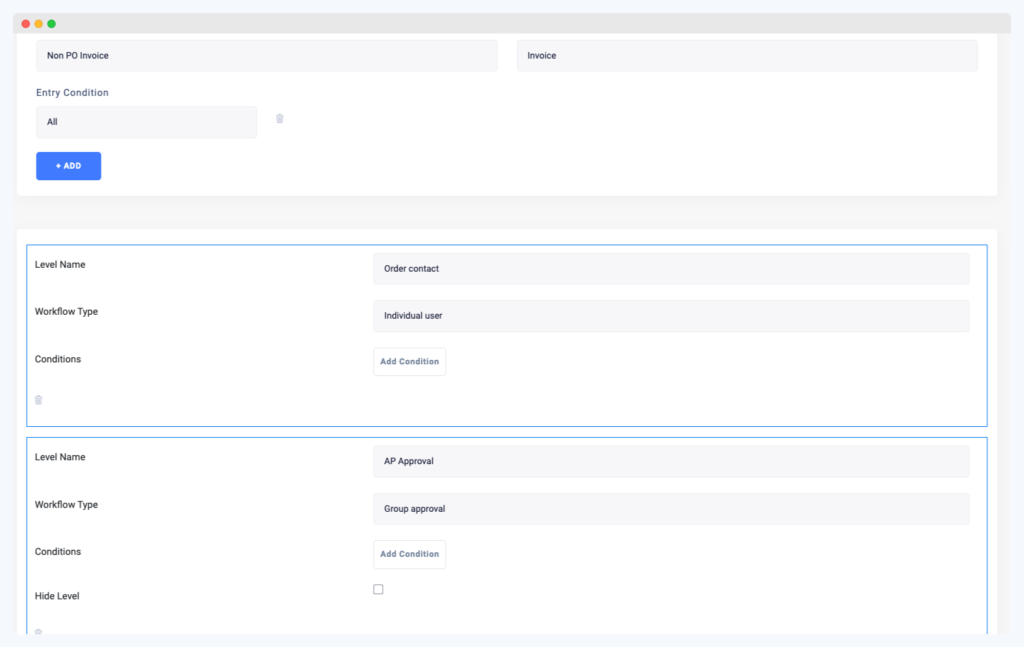The width and height of the screenshot is (1024, 647).
Task: Add a condition to the AP Approval level
Action: coord(409,554)
